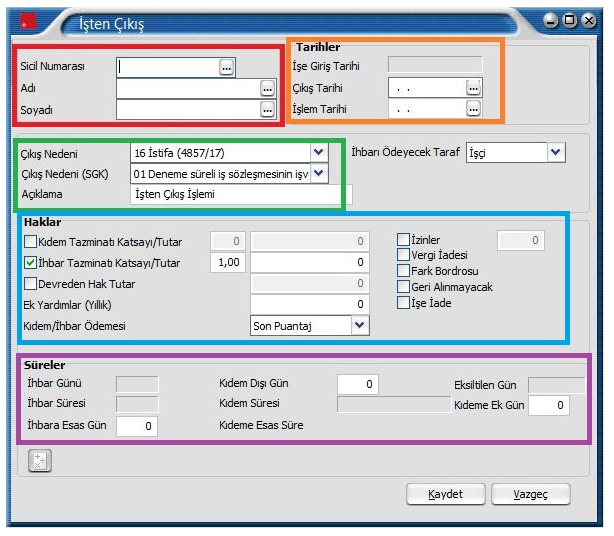The width and height of the screenshot is (614, 536).
Task: Open the Soyadı lookup ellipsis button
Action: [267, 110]
